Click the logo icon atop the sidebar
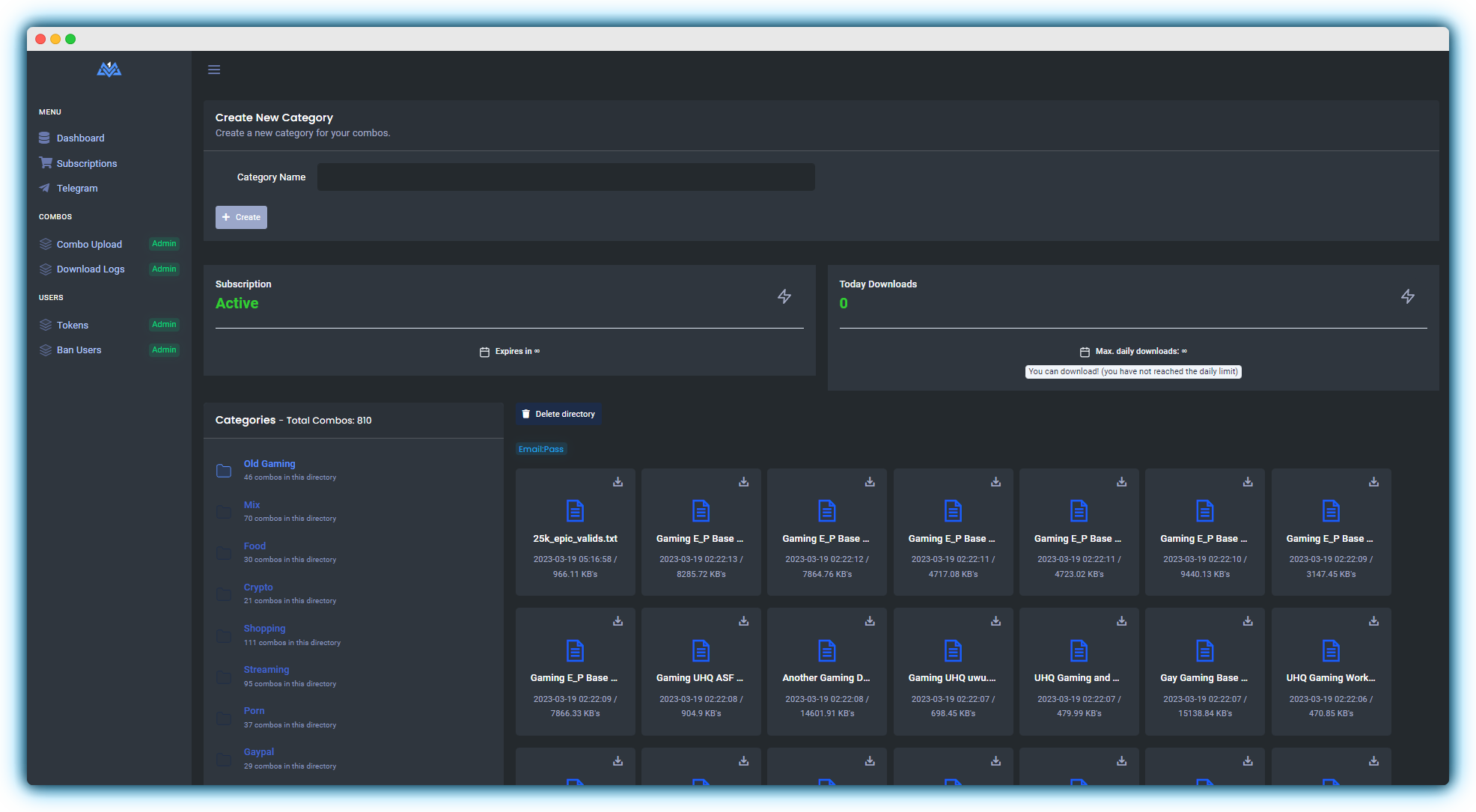Viewport: 1476px width, 812px height. (109, 70)
